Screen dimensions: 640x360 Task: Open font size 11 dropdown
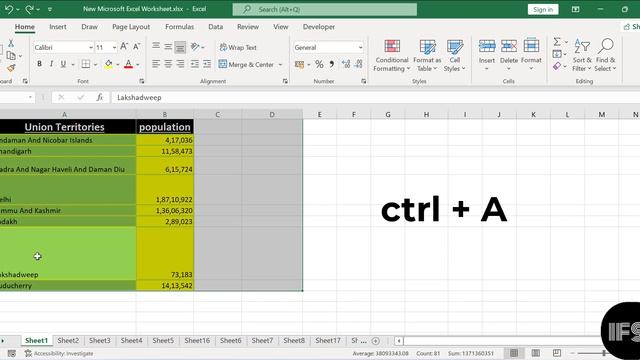(114, 48)
